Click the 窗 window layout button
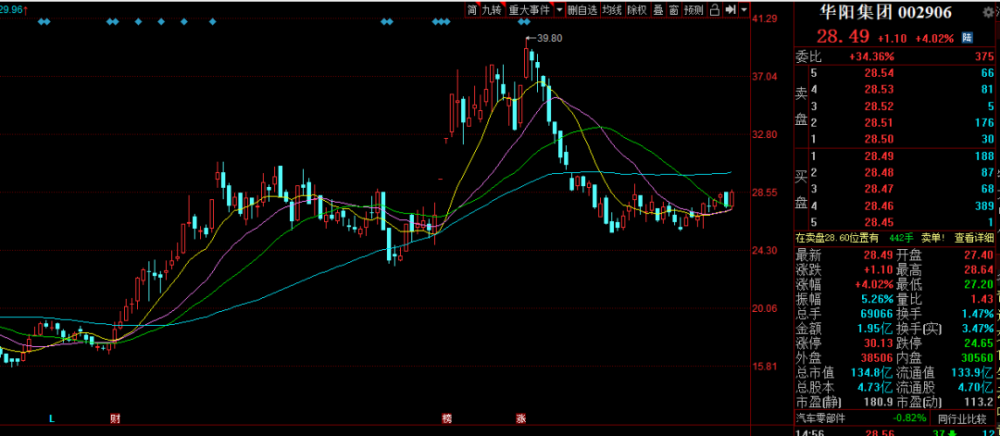The image size is (1000, 436). pyautogui.click(x=673, y=10)
